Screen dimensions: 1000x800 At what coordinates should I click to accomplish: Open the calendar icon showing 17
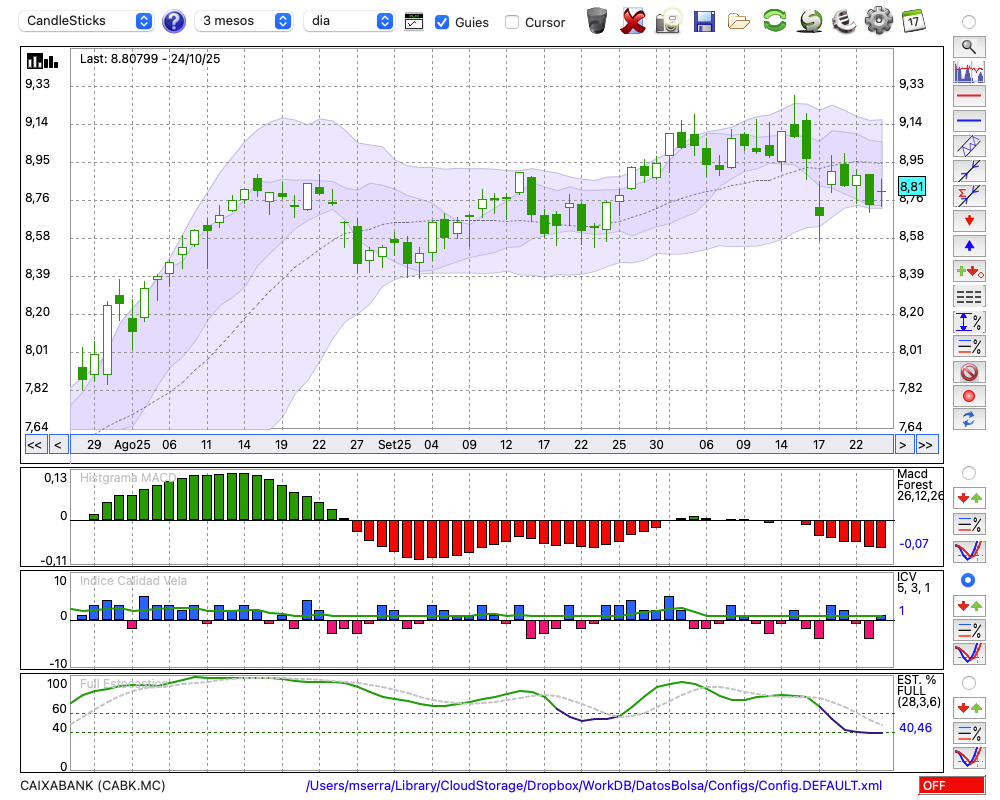click(913, 21)
